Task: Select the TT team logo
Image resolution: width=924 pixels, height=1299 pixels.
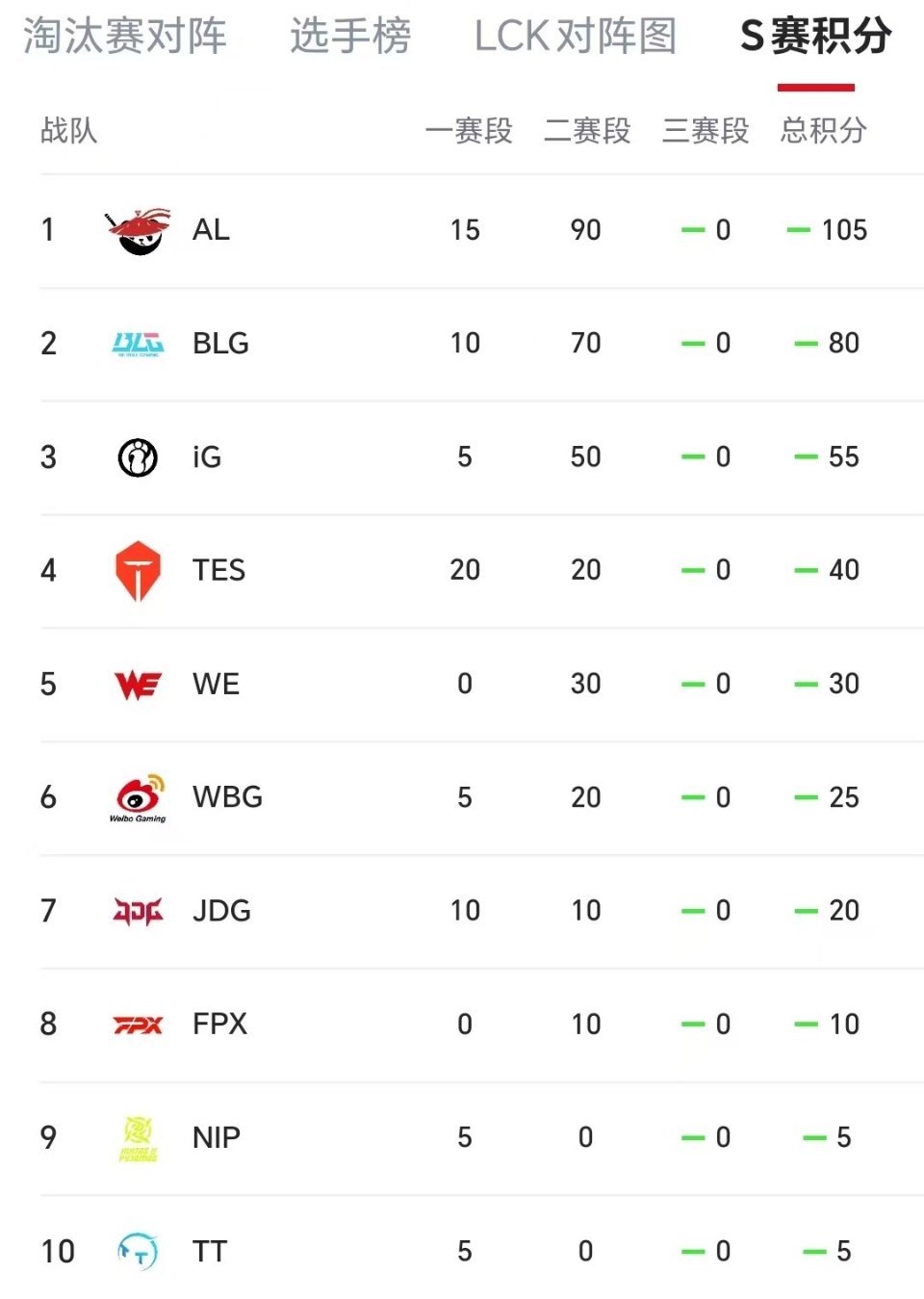Action: (x=138, y=1252)
